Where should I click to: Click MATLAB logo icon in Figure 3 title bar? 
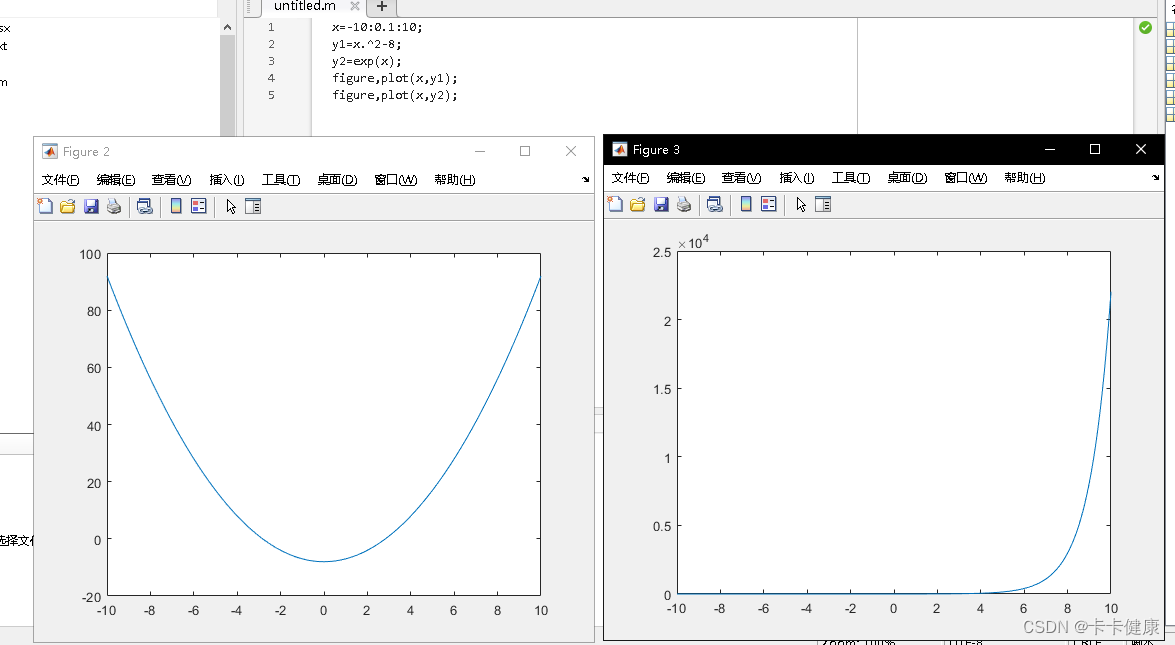(x=620, y=149)
